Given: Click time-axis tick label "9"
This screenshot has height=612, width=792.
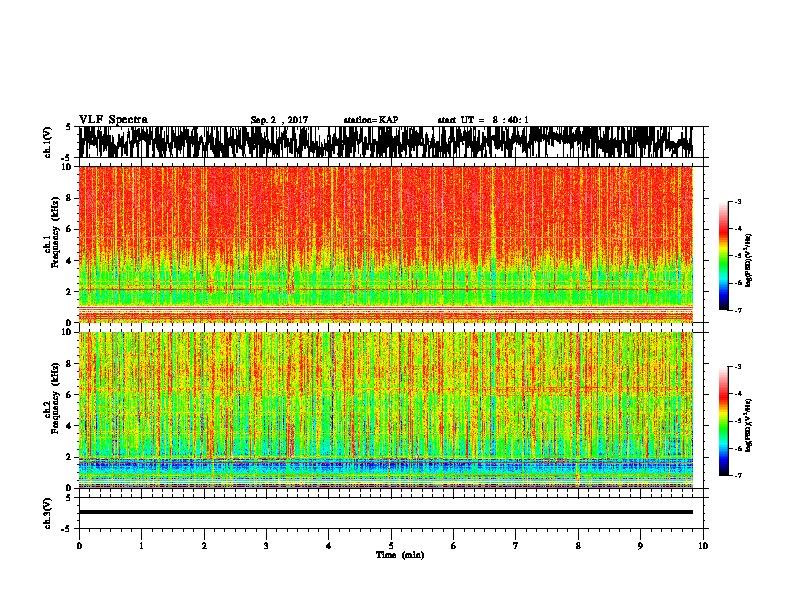Looking at the screenshot, I should (x=640, y=546).
